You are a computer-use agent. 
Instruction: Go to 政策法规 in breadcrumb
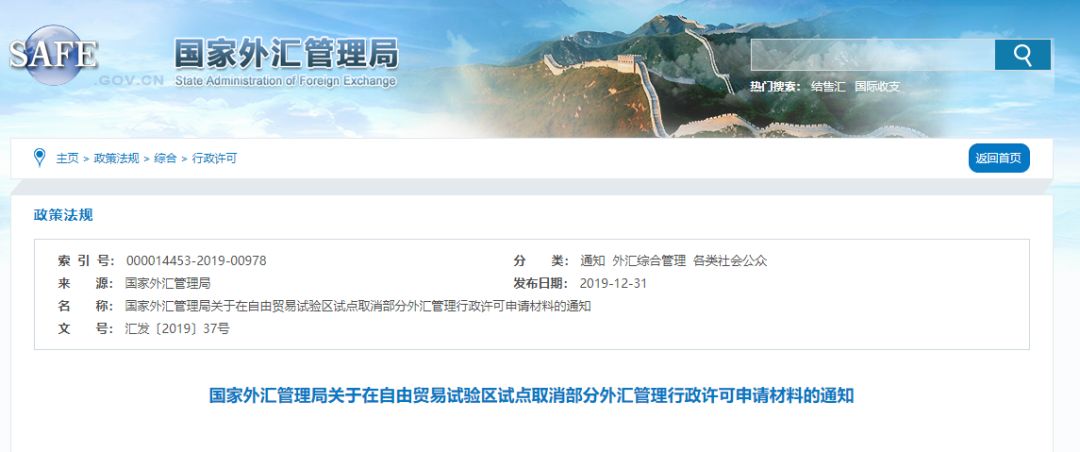(116, 158)
